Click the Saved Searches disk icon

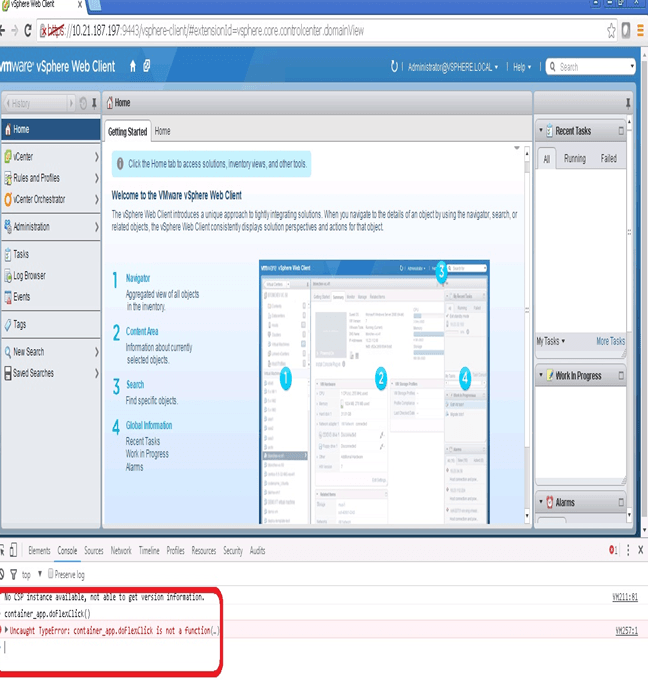tap(8, 373)
